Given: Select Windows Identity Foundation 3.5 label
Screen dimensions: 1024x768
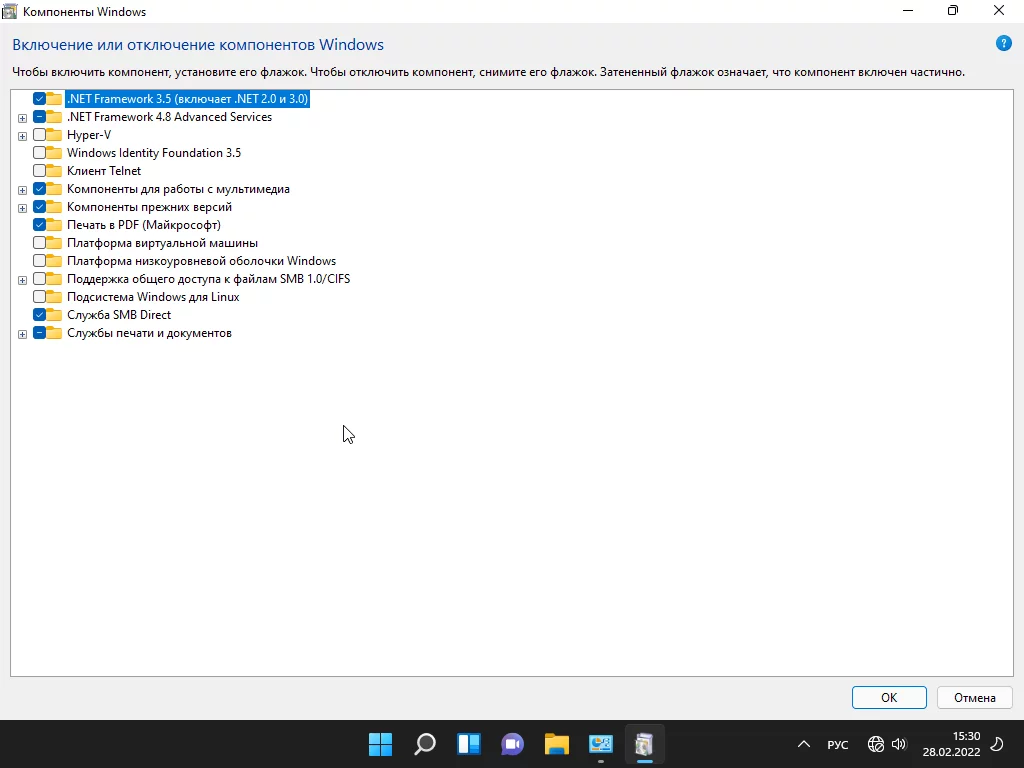Looking at the screenshot, I should click(153, 153).
